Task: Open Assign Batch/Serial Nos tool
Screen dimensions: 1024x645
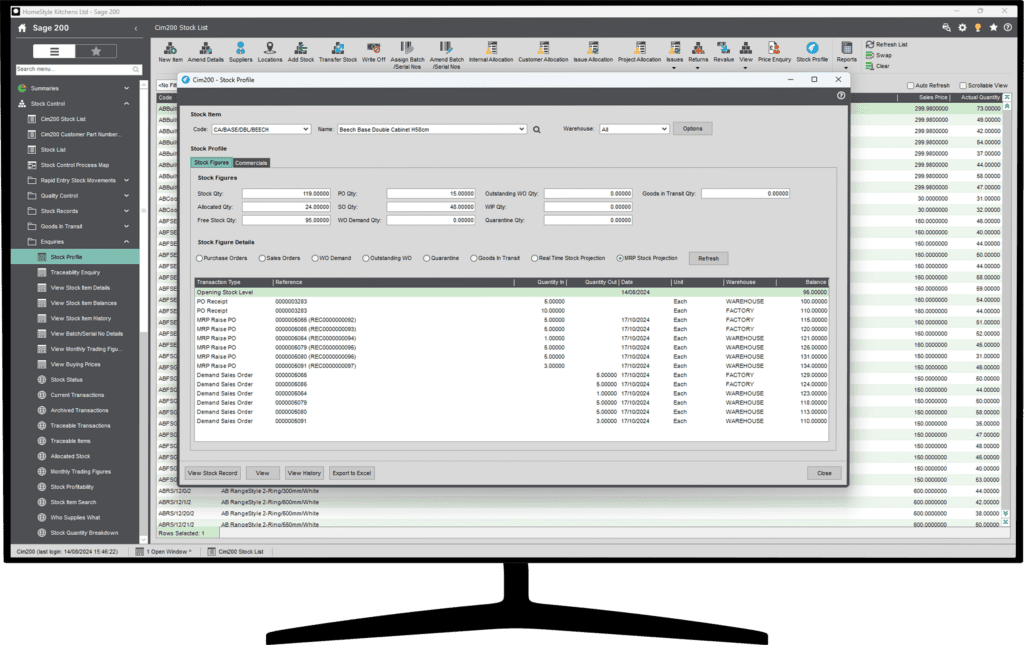Action: click(408, 55)
